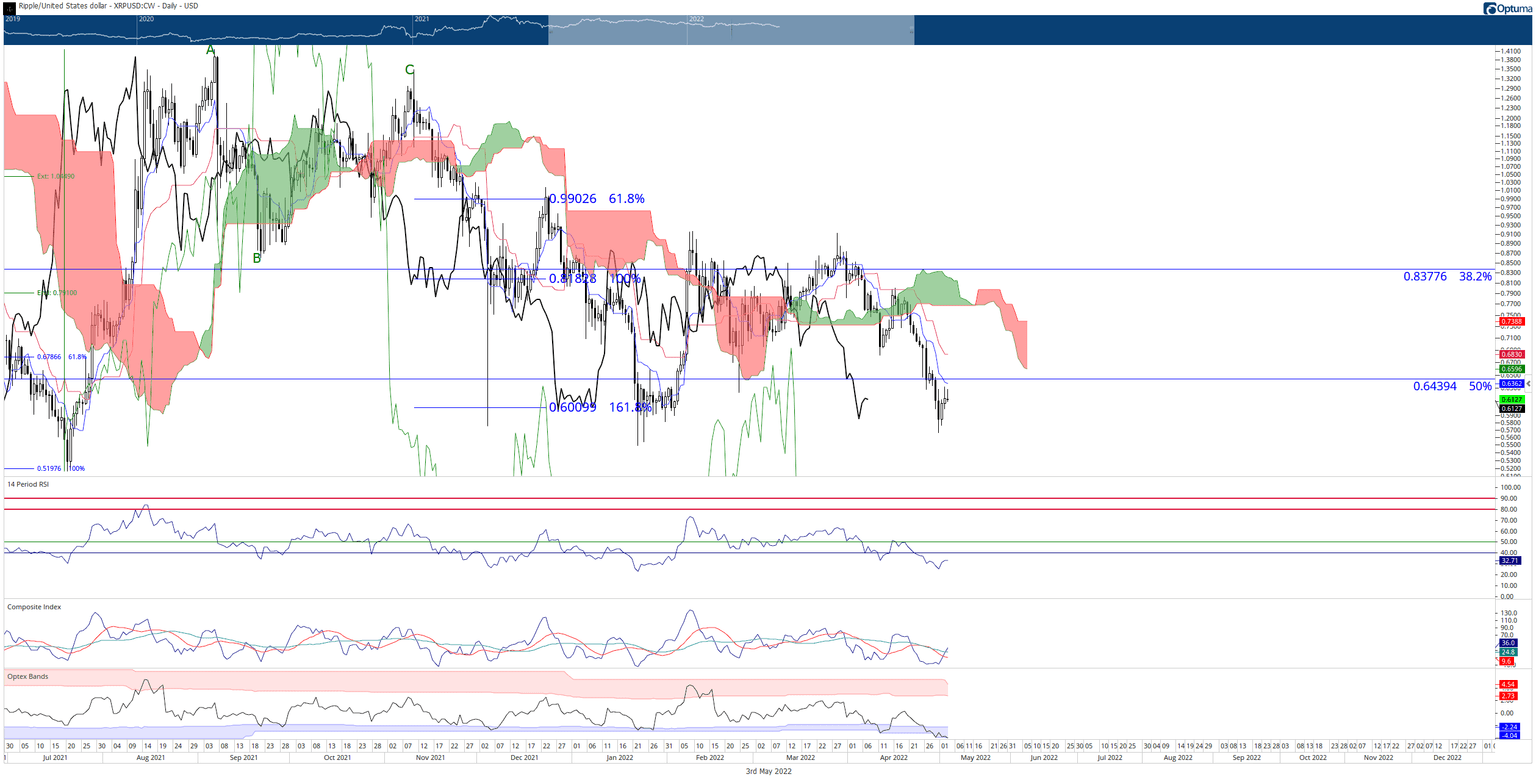The width and height of the screenshot is (1536, 783).
Task: Click 'Mar 2022' on the date axis
Action: 800,758
